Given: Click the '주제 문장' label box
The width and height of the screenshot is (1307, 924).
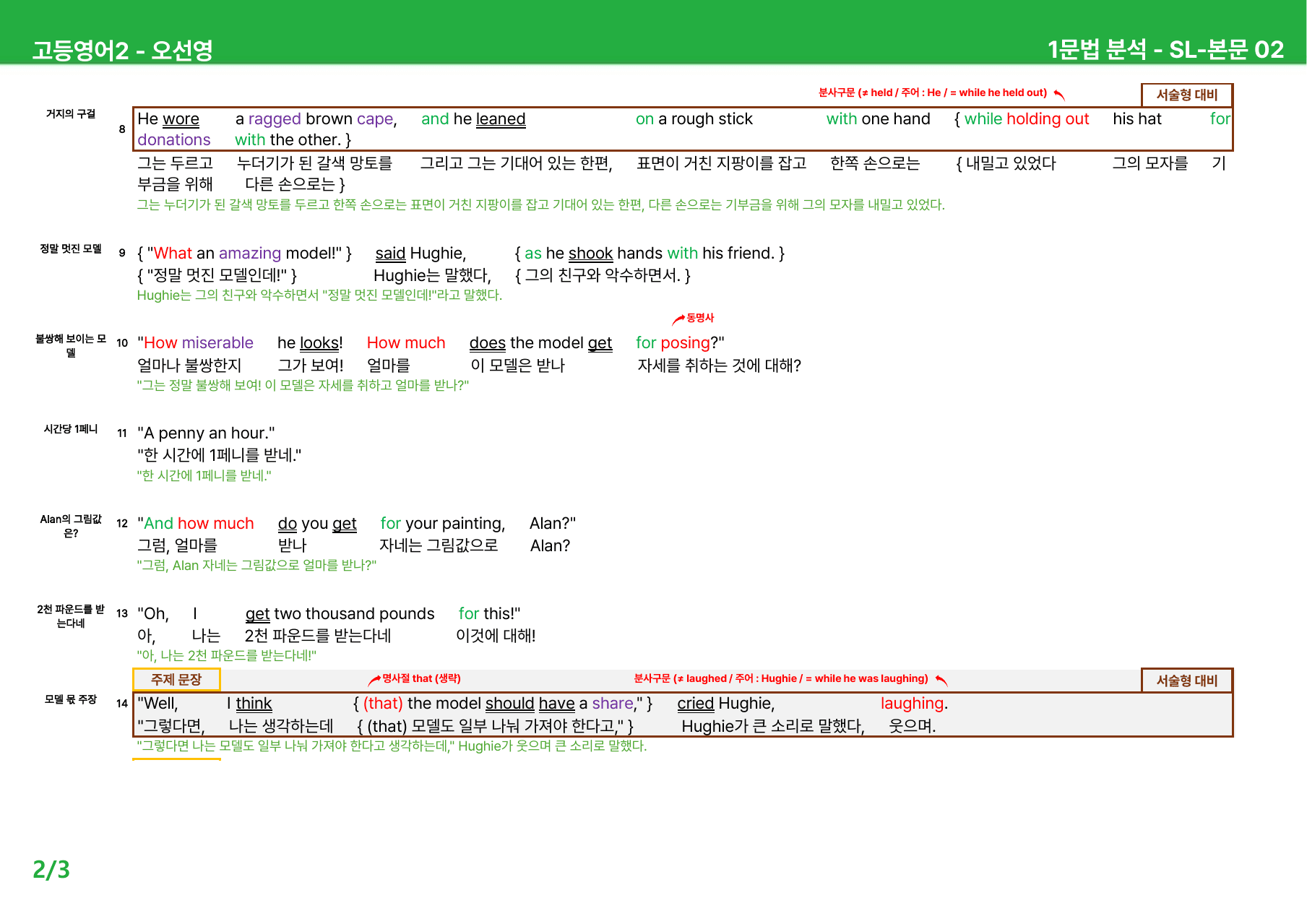Looking at the screenshot, I should (x=176, y=679).
